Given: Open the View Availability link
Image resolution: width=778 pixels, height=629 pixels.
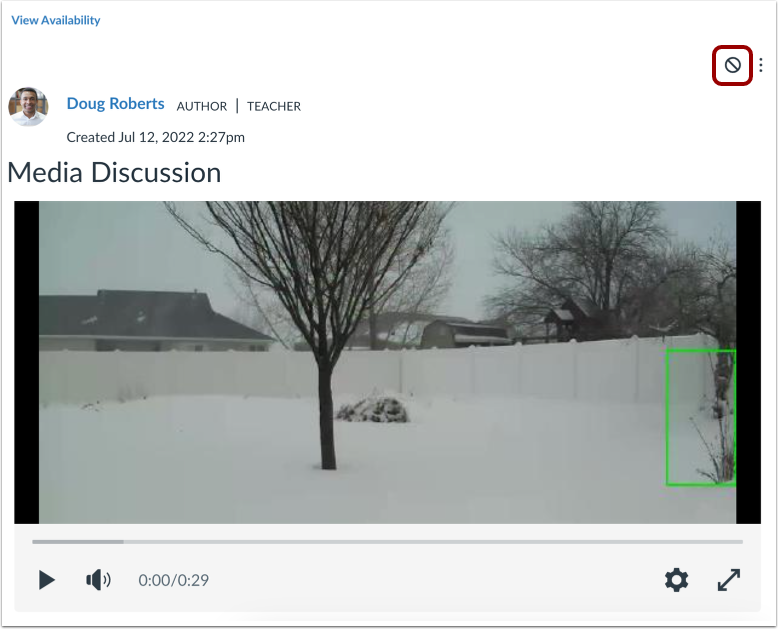Looking at the screenshot, I should coord(56,20).
